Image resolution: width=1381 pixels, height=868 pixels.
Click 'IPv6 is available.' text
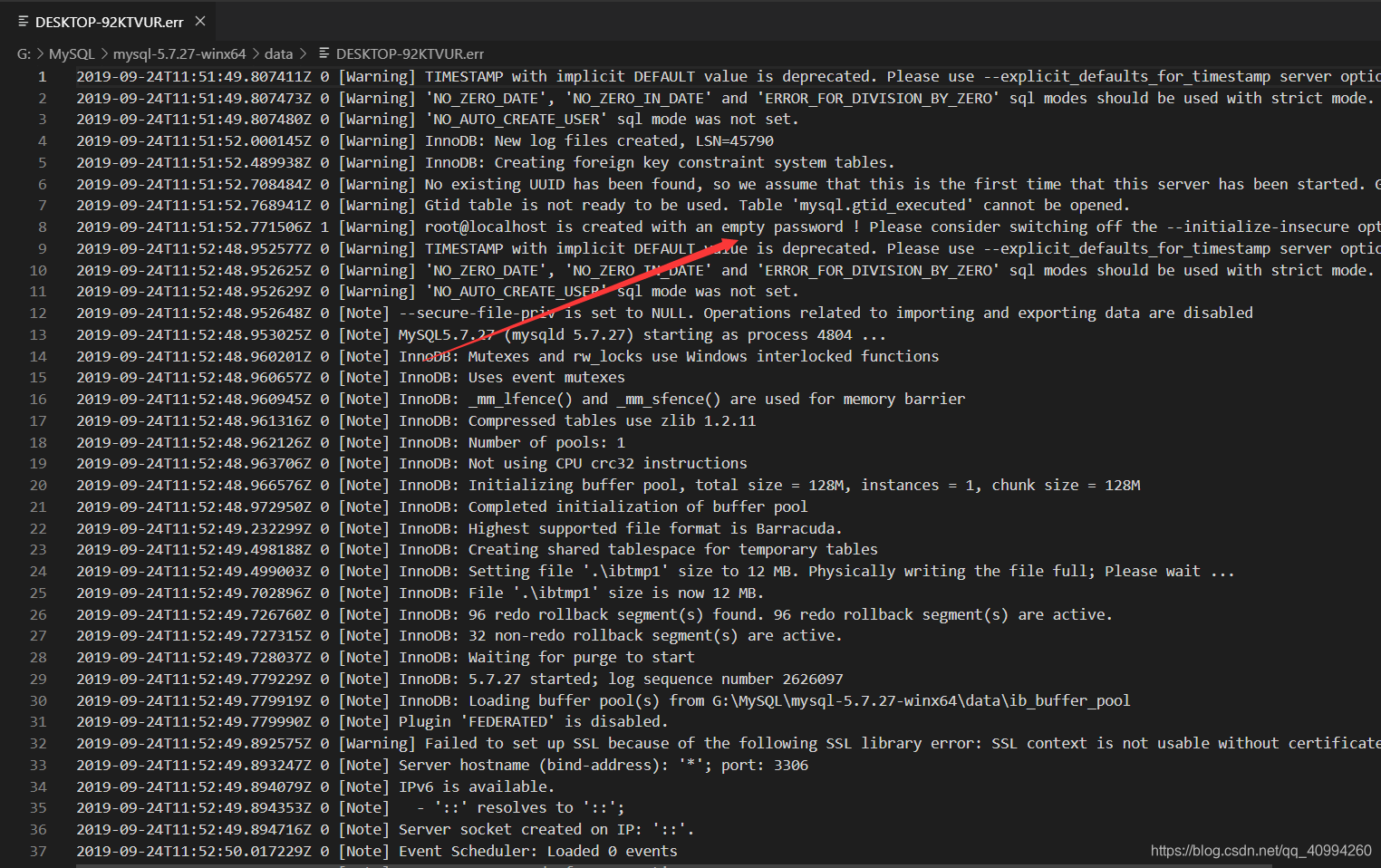(x=477, y=787)
